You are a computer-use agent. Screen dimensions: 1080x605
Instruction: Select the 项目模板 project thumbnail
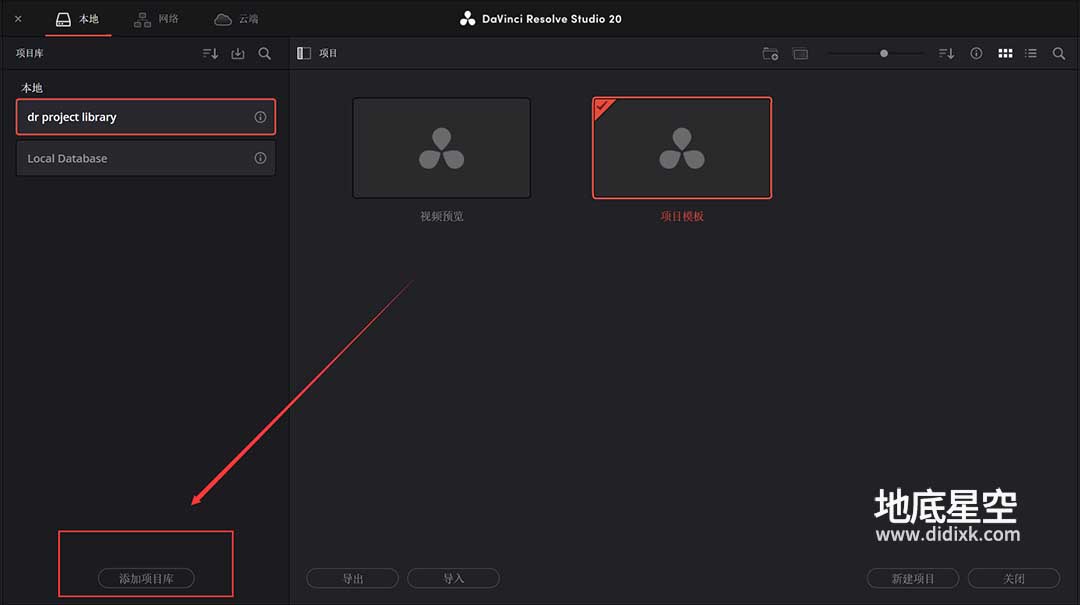tap(682, 148)
